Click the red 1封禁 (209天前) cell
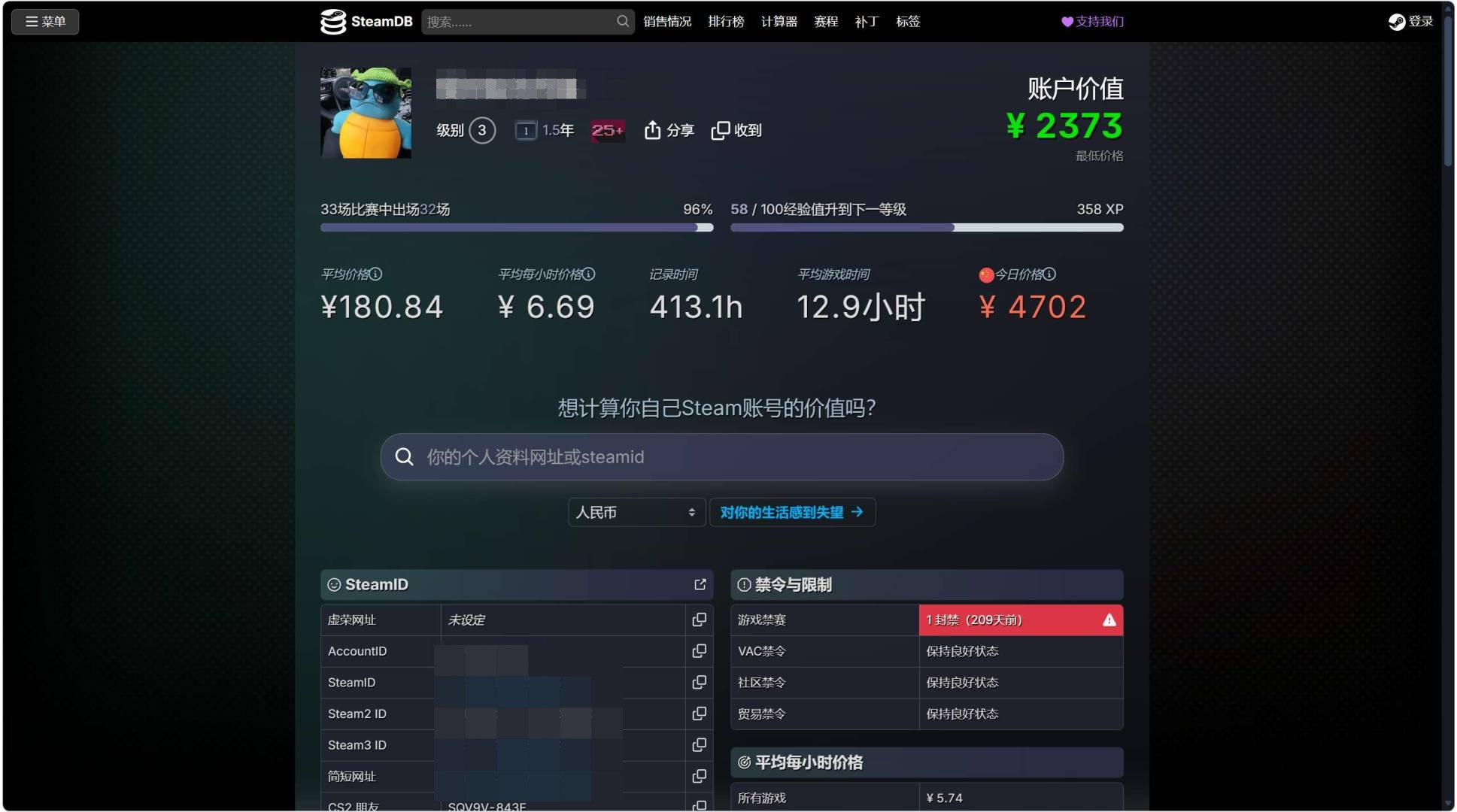Viewport: 1457px width, 812px height. tap(1021, 620)
